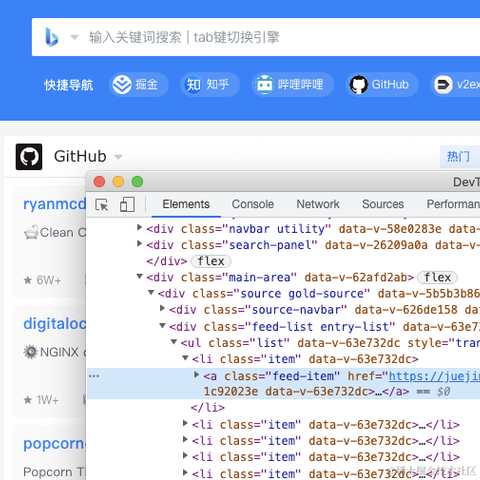Open the popcorn repository link

[55, 444]
